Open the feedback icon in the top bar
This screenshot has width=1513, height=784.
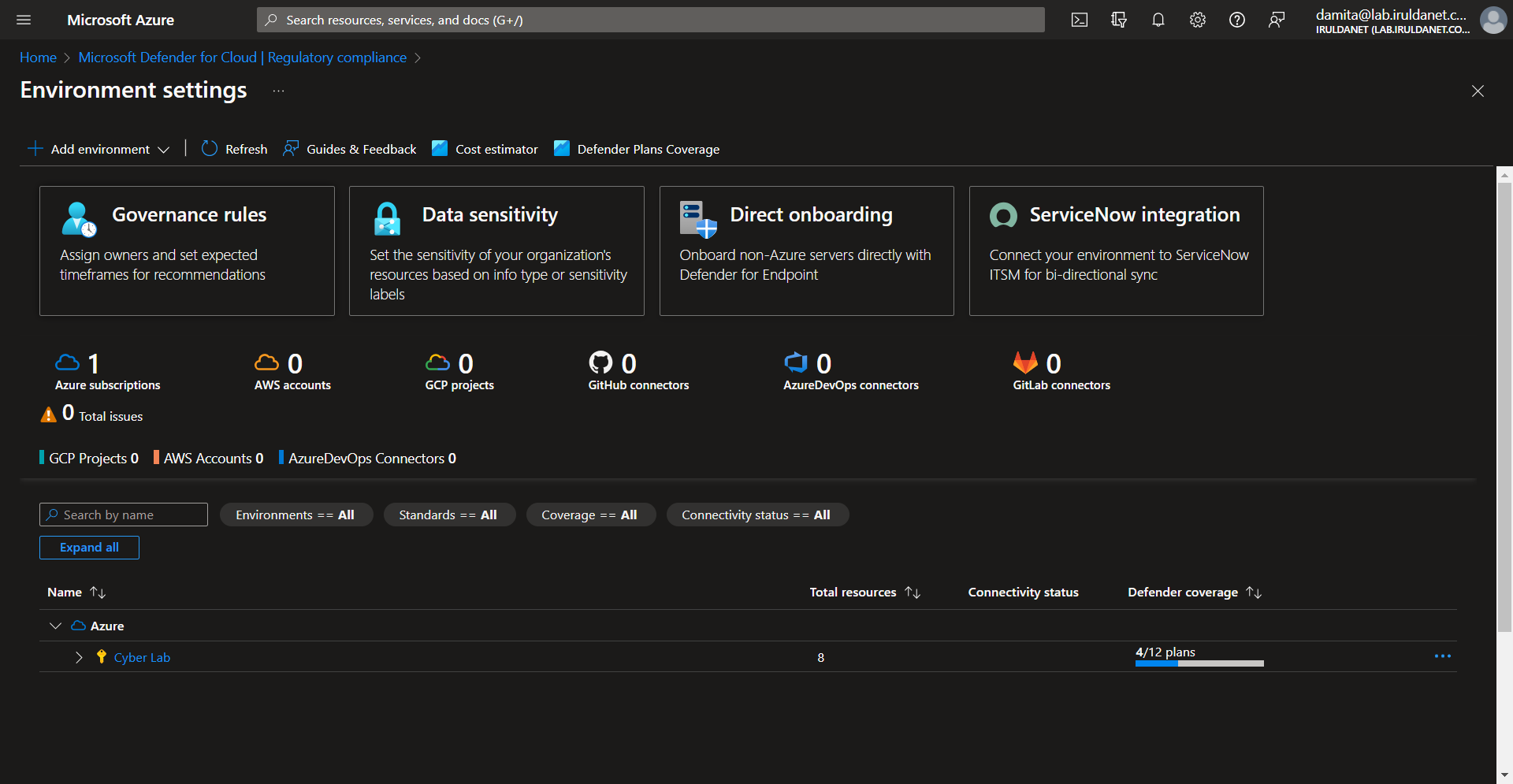point(1277,20)
